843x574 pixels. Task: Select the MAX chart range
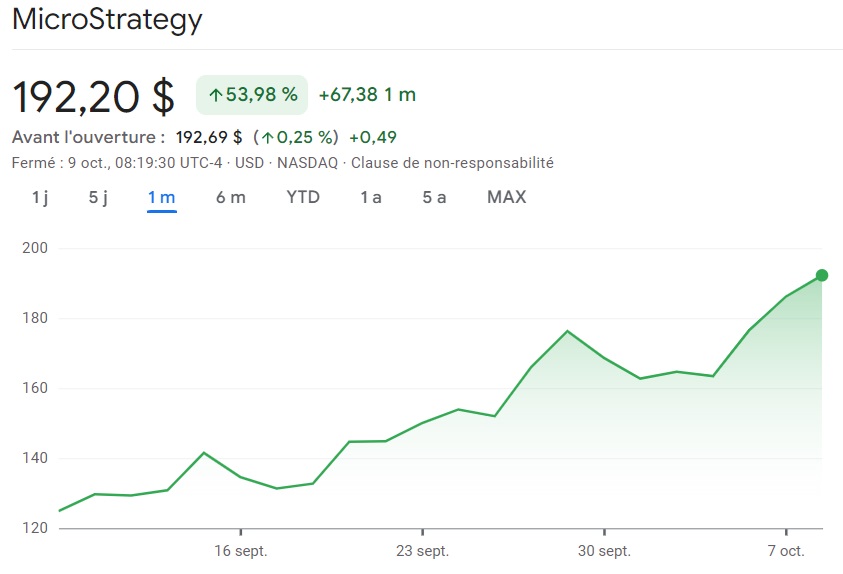(x=506, y=197)
